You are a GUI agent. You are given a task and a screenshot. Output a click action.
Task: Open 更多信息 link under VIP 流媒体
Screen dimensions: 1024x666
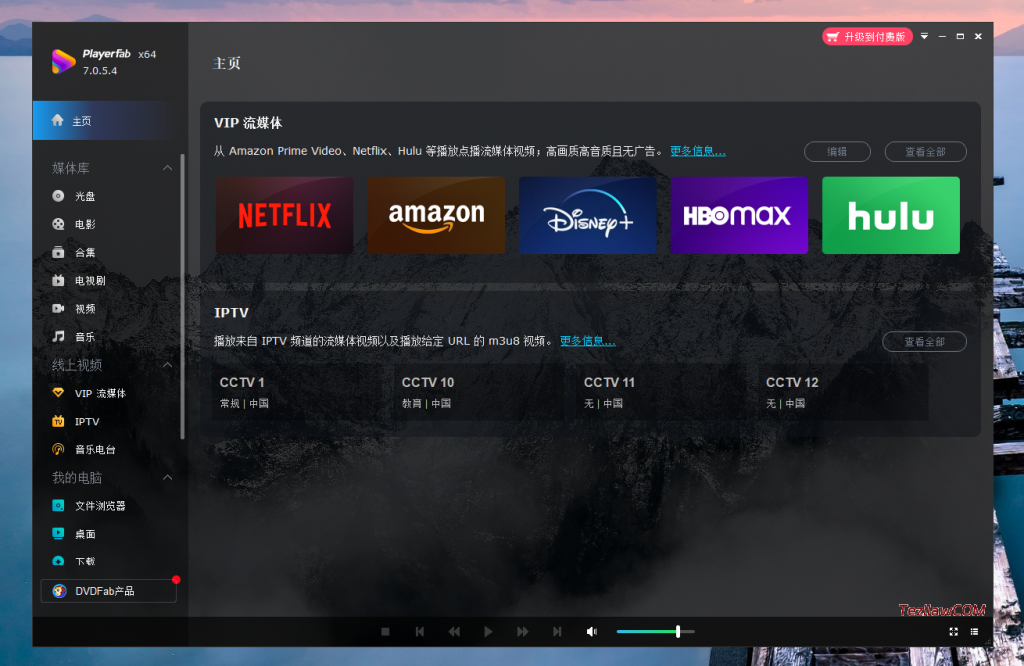[697, 151]
